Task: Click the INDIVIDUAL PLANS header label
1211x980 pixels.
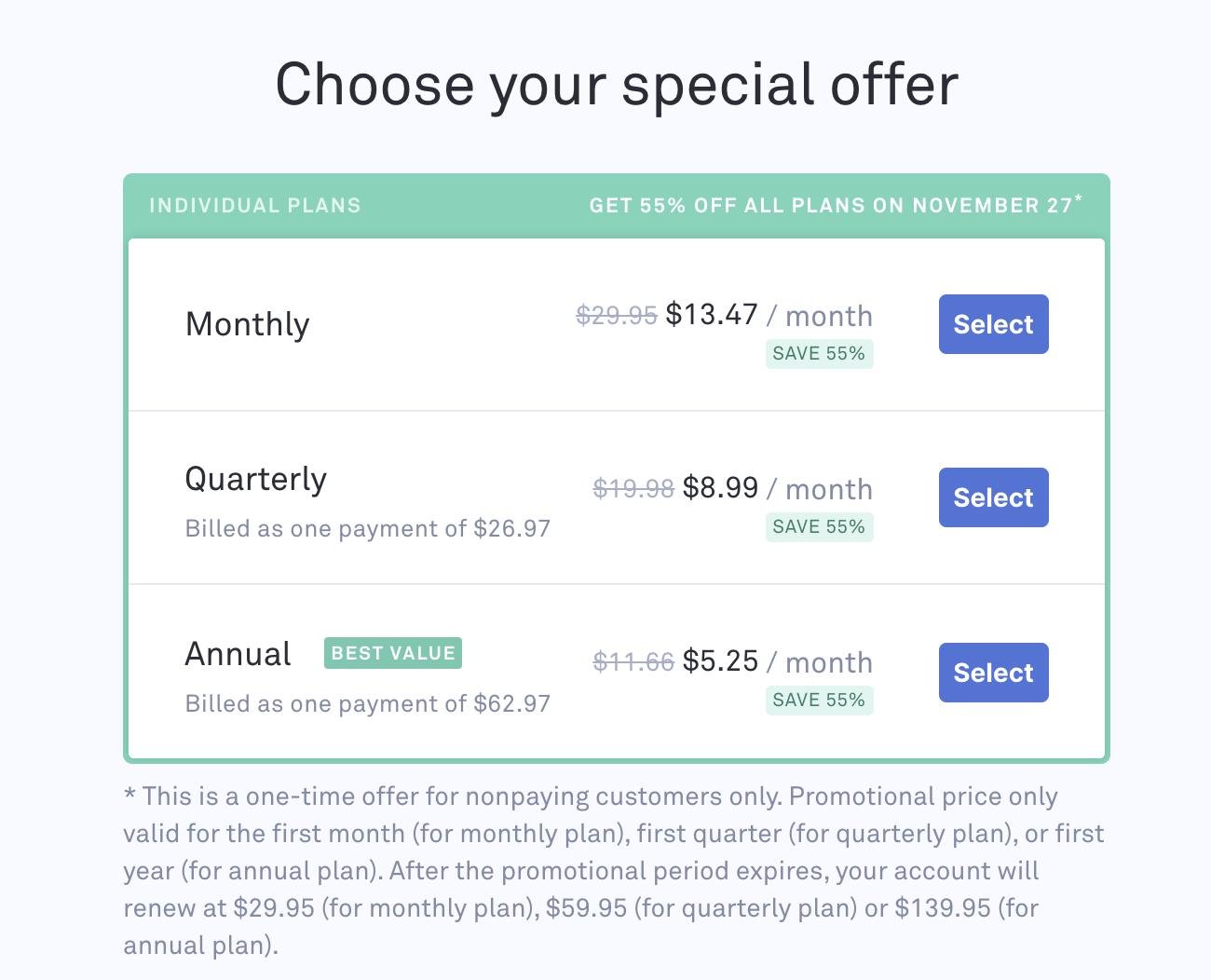Action: click(254, 206)
